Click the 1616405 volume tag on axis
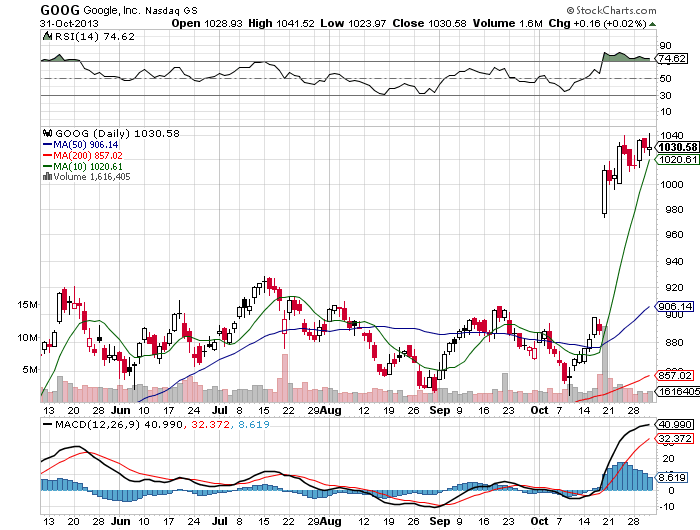Image resolution: width=700 pixels, height=530 pixels. (677, 391)
